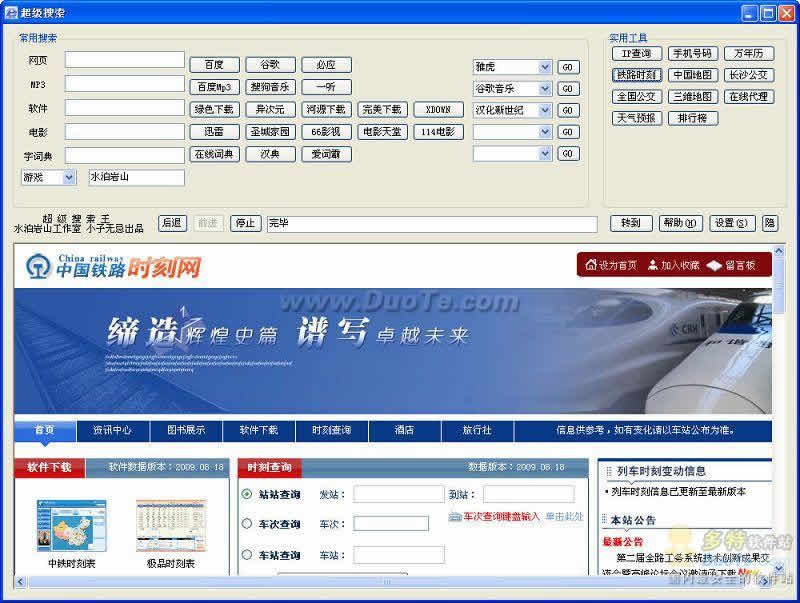Click the 电影天堂 button
Image resolution: width=800 pixels, height=603 pixels.
382,132
